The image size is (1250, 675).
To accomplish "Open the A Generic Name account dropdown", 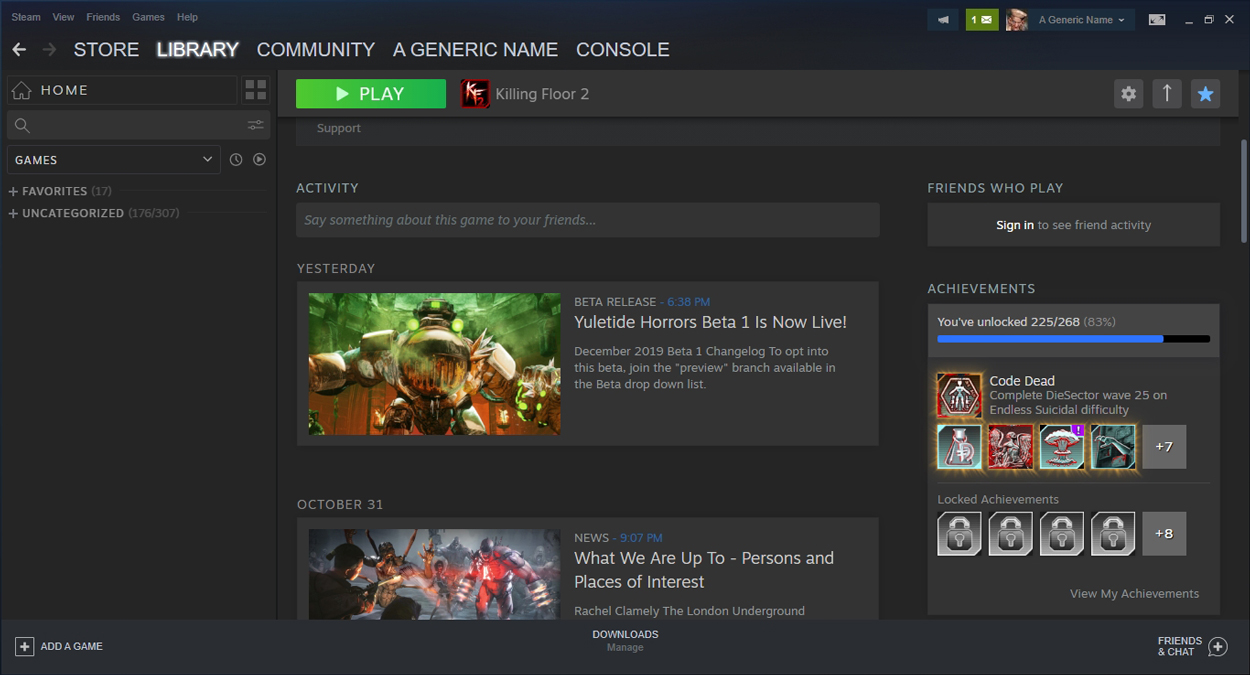I will [1081, 19].
